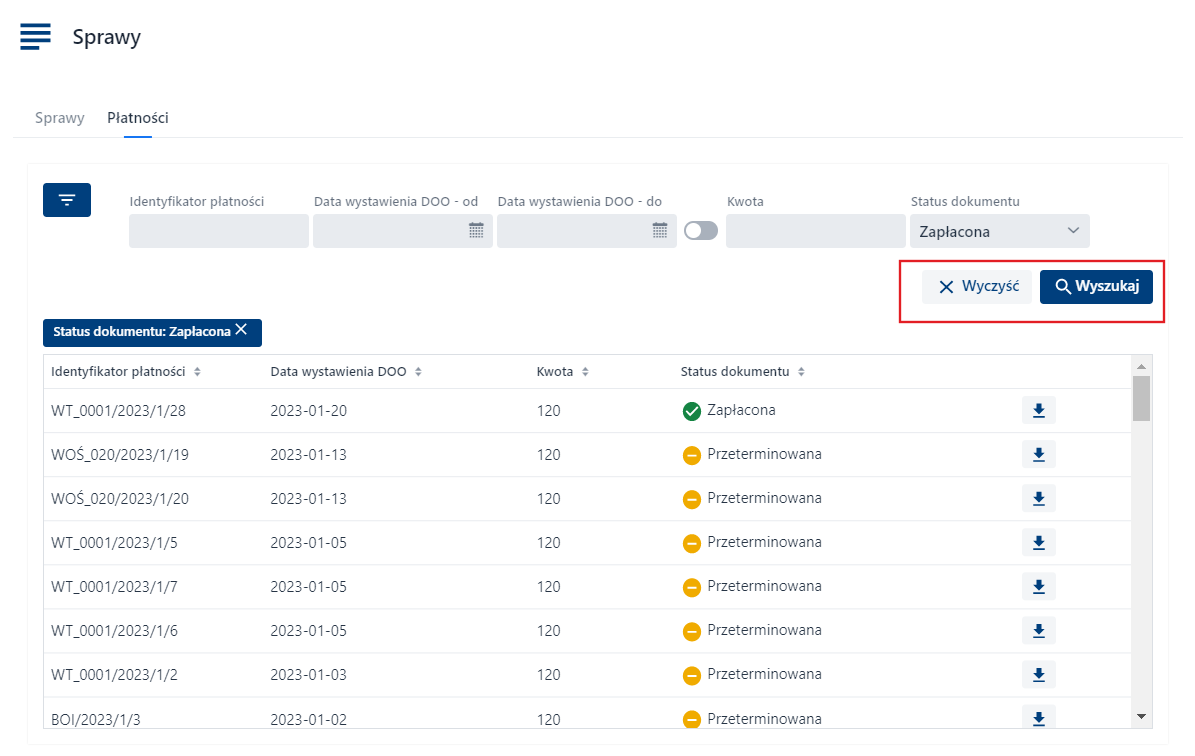Viewport: 1195px width, 756px height.
Task: Remove the Status dokumentu: Zapłacona filter chip
Action: 241,331
